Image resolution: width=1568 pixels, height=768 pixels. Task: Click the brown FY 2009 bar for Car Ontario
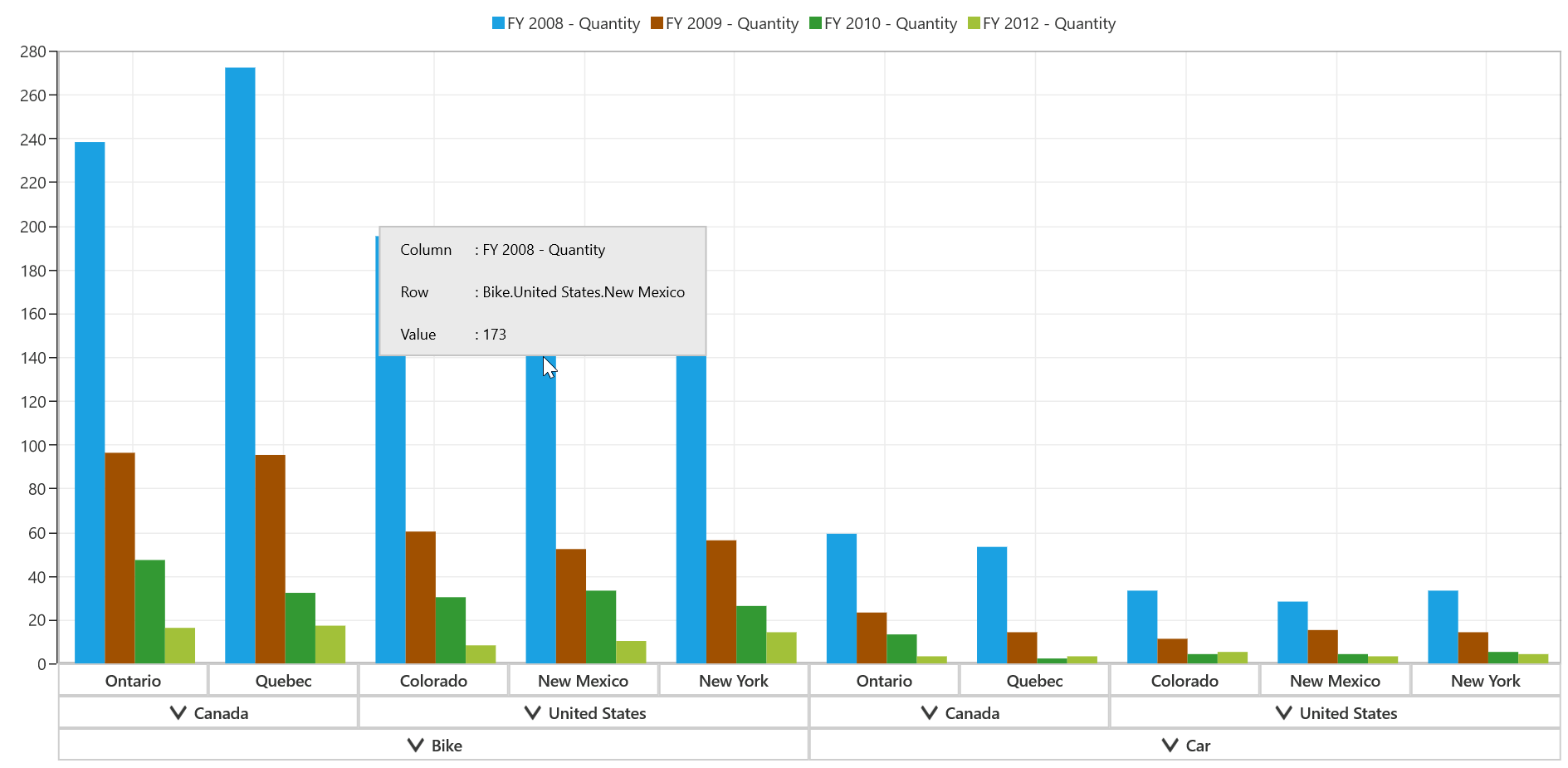(872, 638)
